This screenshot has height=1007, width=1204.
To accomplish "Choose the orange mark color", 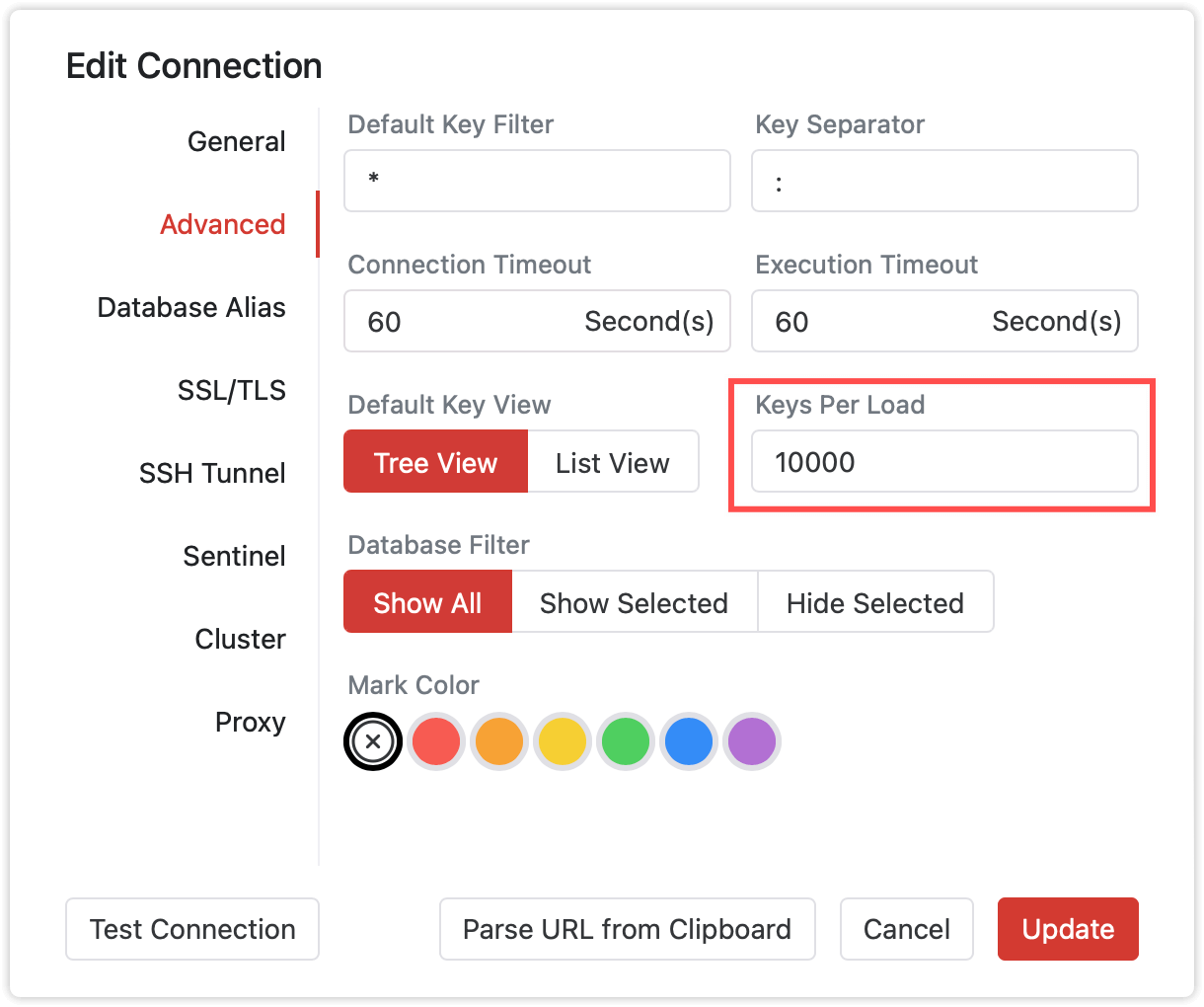I will [498, 742].
